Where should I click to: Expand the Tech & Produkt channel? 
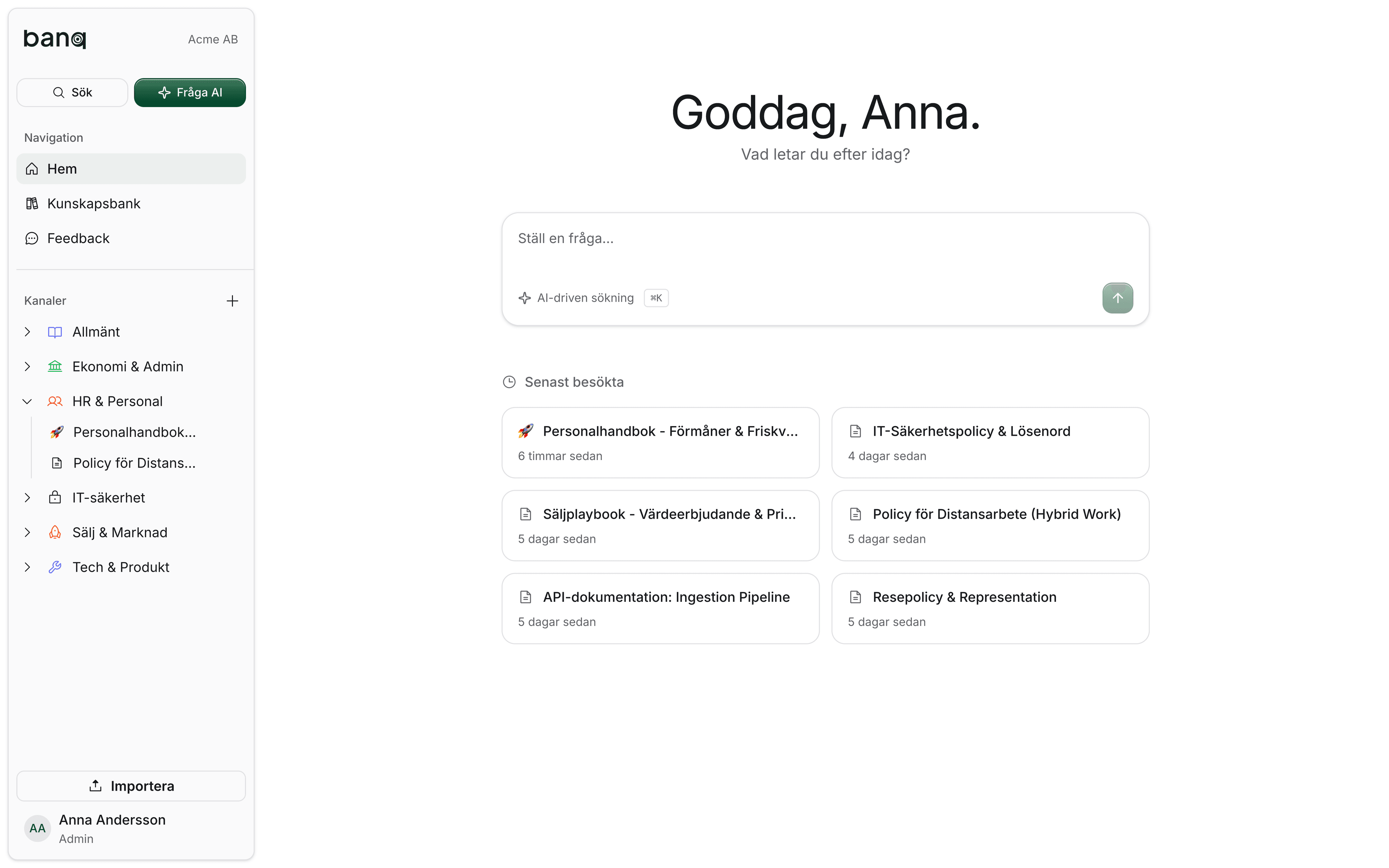(27, 567)
